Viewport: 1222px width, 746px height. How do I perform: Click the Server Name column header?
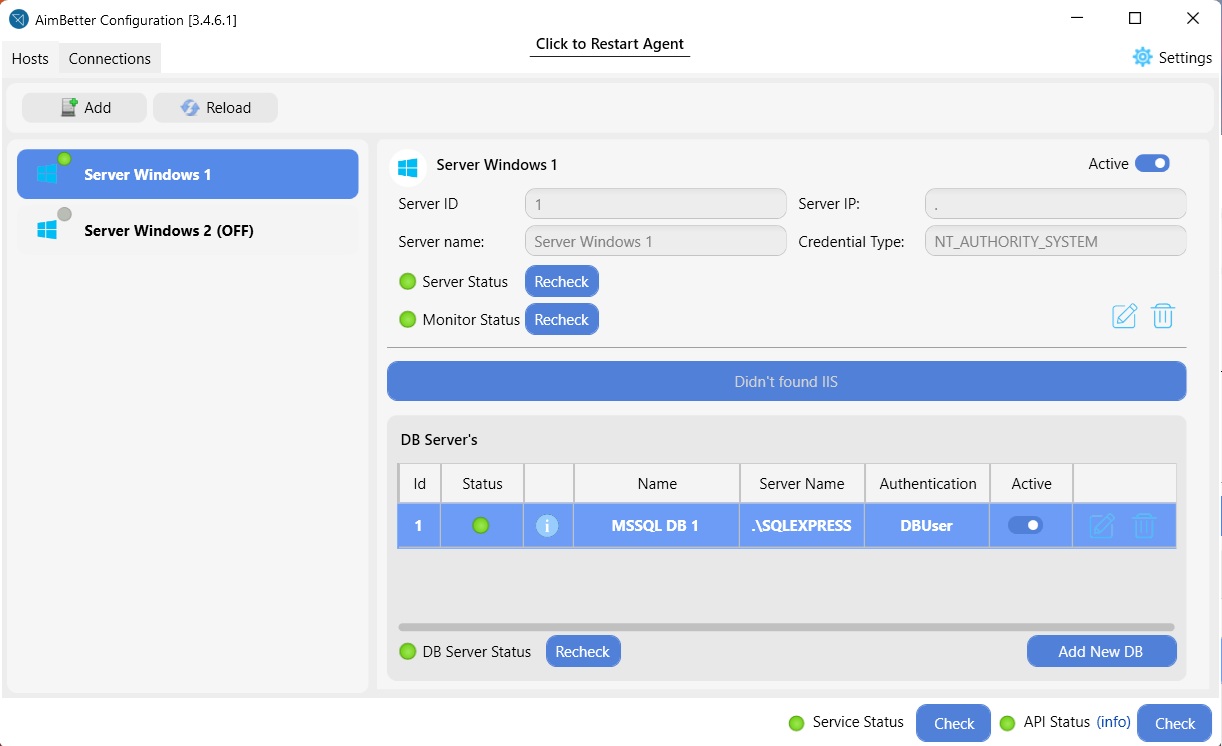[802, 484]
